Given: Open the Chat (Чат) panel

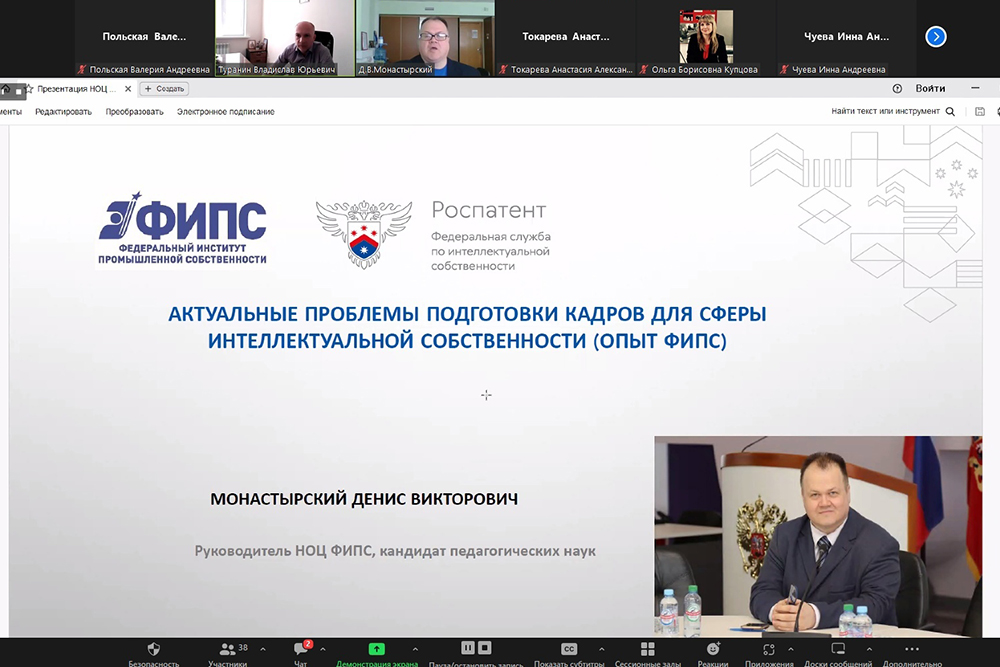Looking at the screenshot, I should pyautogui.click(x=300, y=650).
